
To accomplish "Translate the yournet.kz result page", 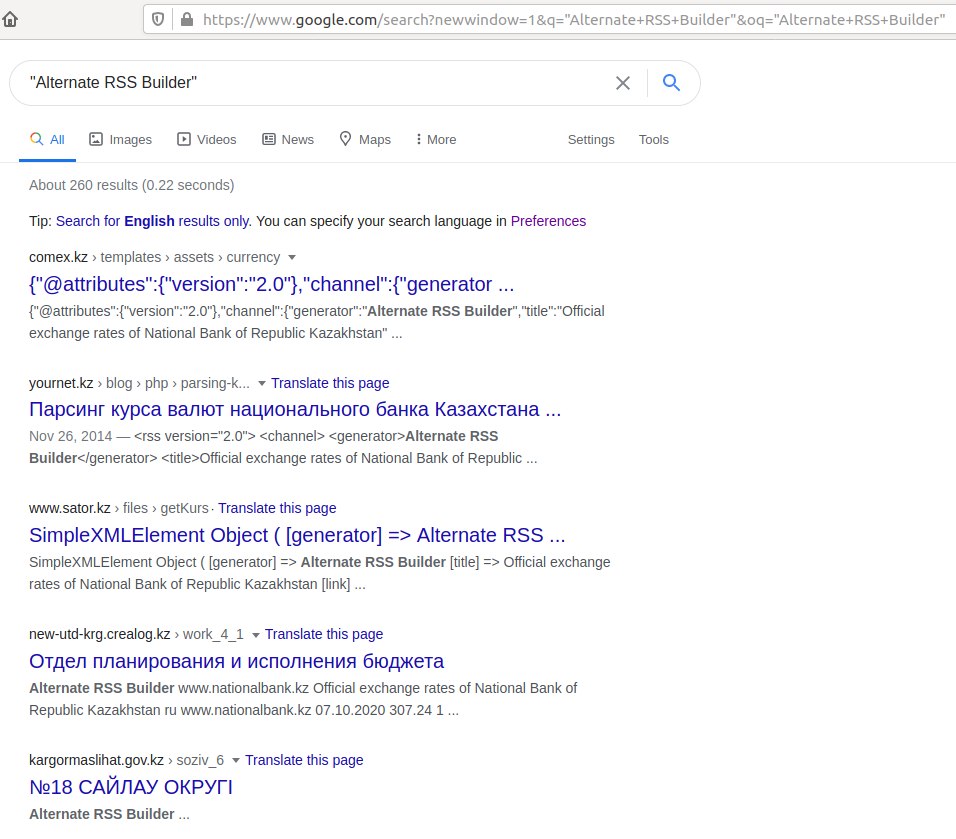I will point(330,383).
